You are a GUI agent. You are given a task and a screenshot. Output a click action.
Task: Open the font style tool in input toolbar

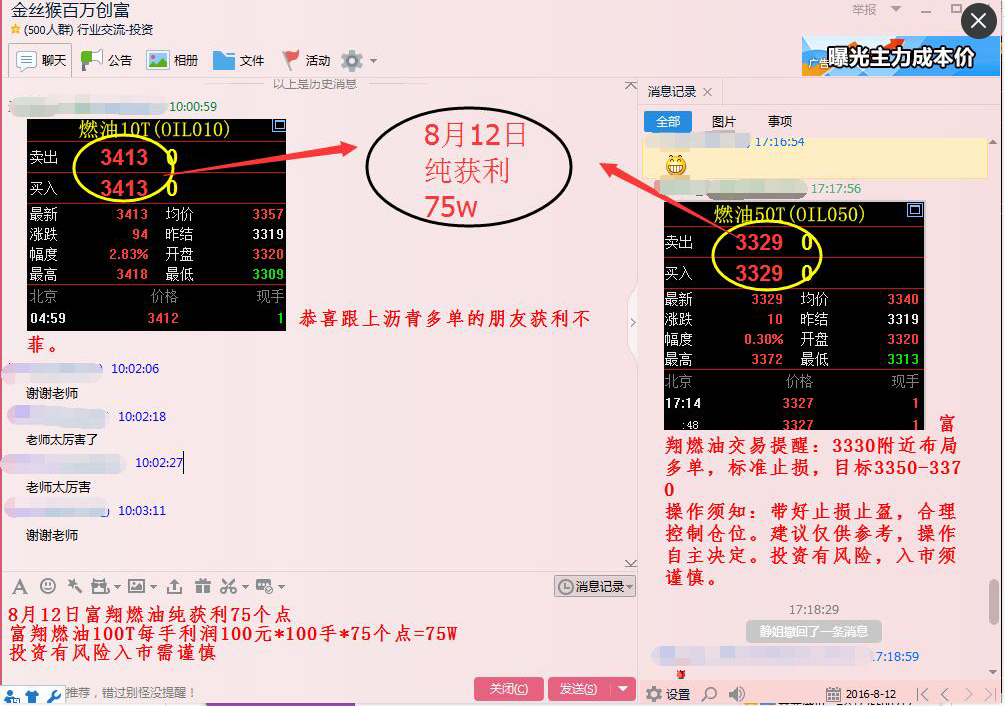(x=20, y=586)
